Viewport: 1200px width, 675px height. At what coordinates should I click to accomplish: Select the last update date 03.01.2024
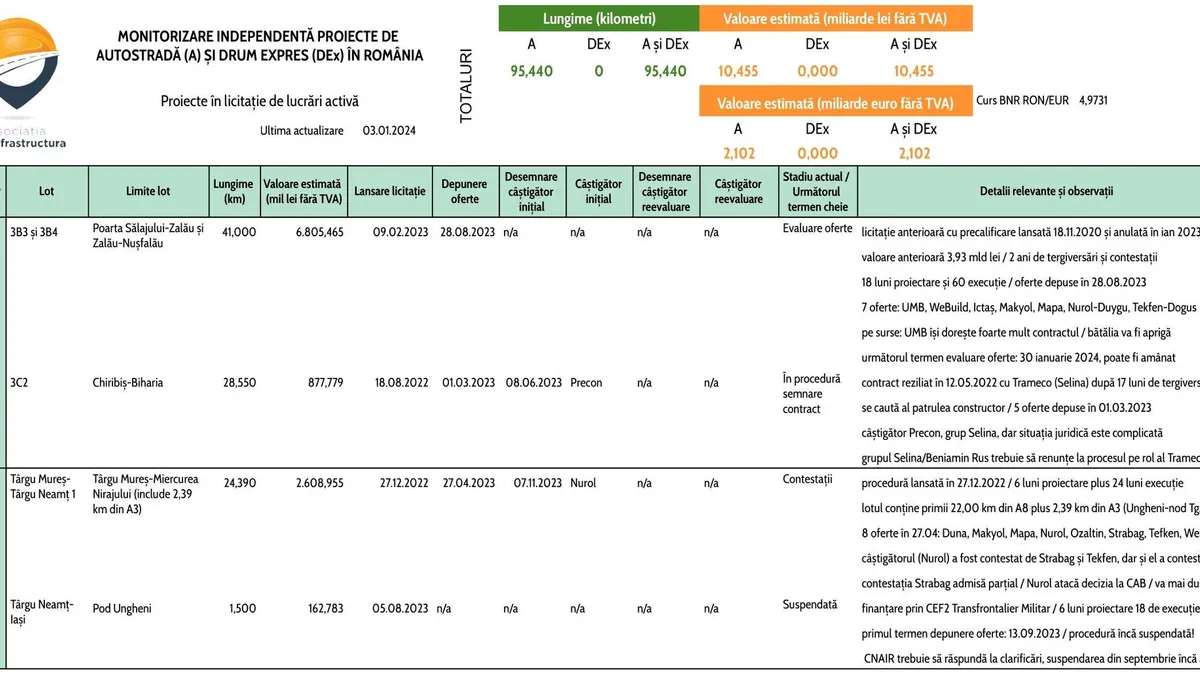coord(390,131)
